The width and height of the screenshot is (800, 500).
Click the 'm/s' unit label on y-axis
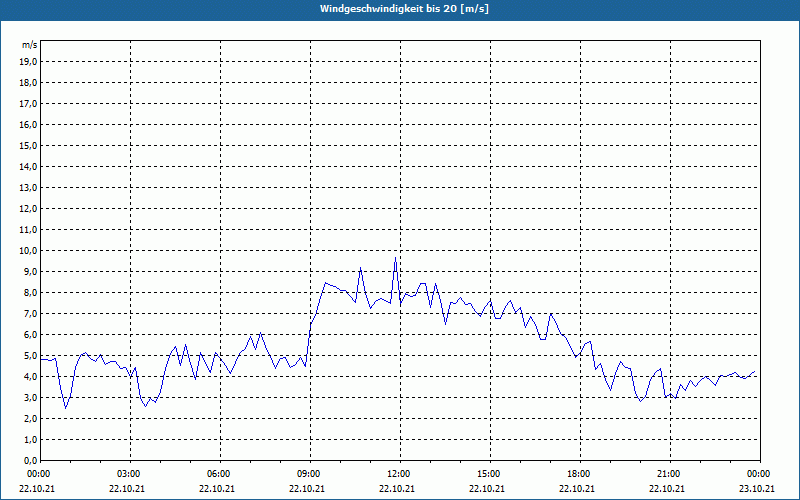pyautogui.click(x=30, y=45)
